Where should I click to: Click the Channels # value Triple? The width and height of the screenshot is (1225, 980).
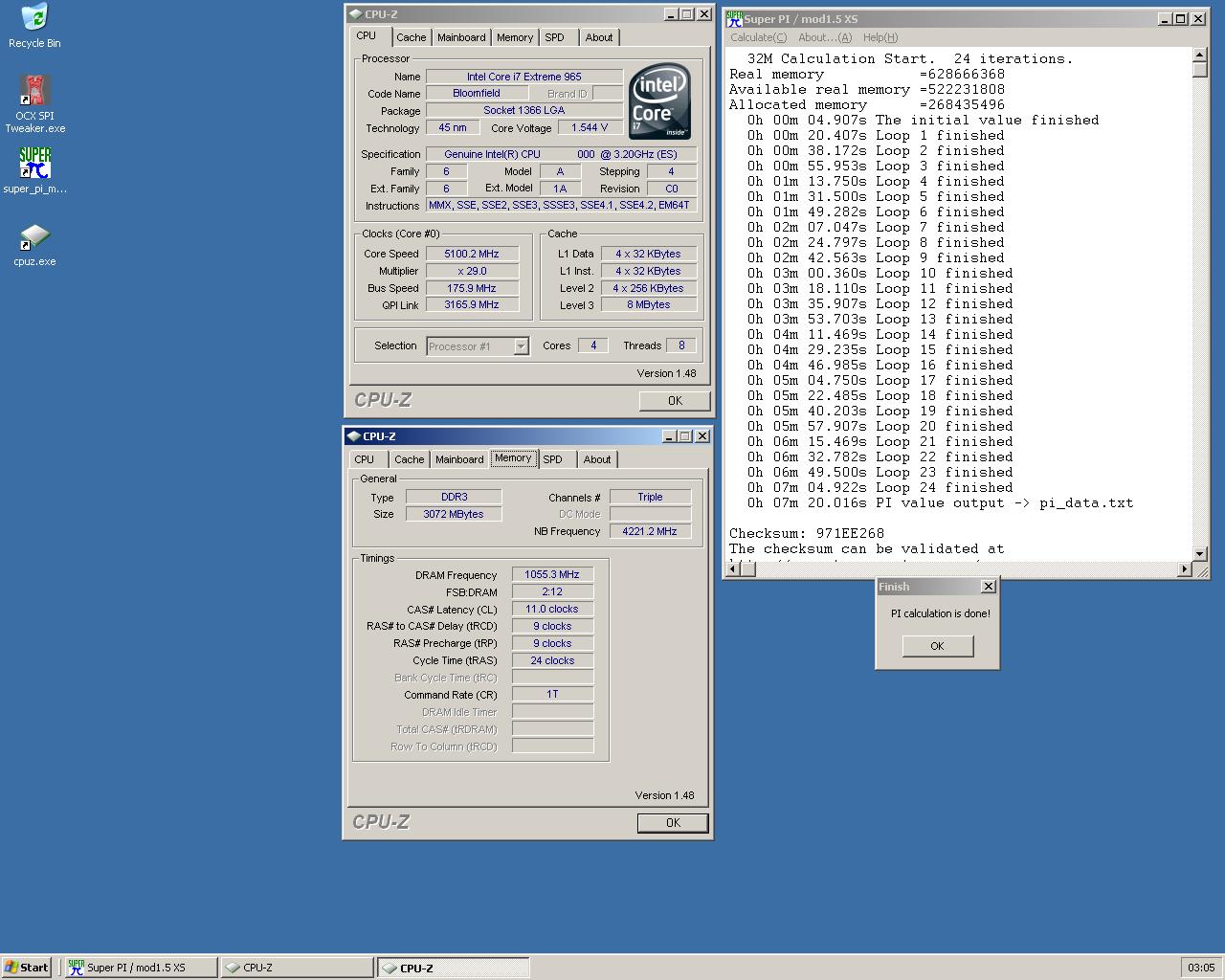coord(650,497)
